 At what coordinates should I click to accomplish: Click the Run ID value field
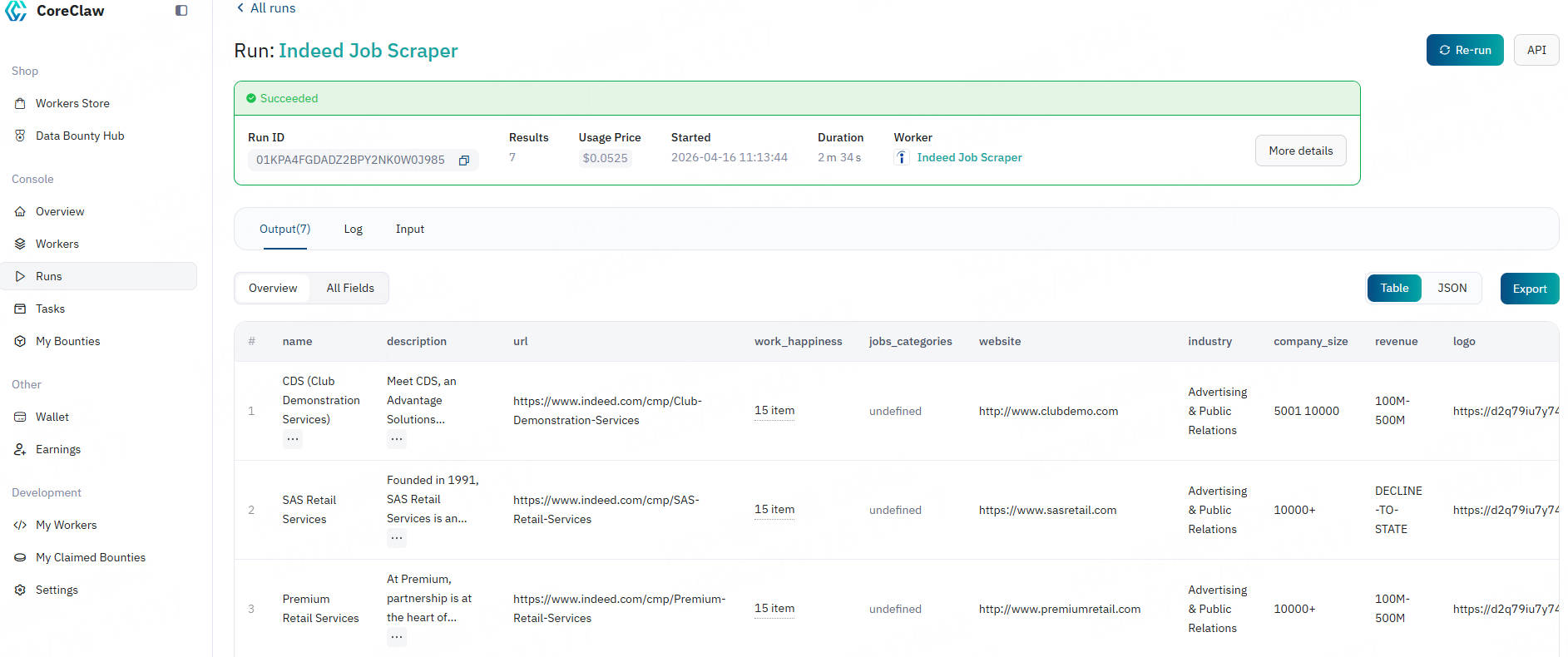click(363, 160)
